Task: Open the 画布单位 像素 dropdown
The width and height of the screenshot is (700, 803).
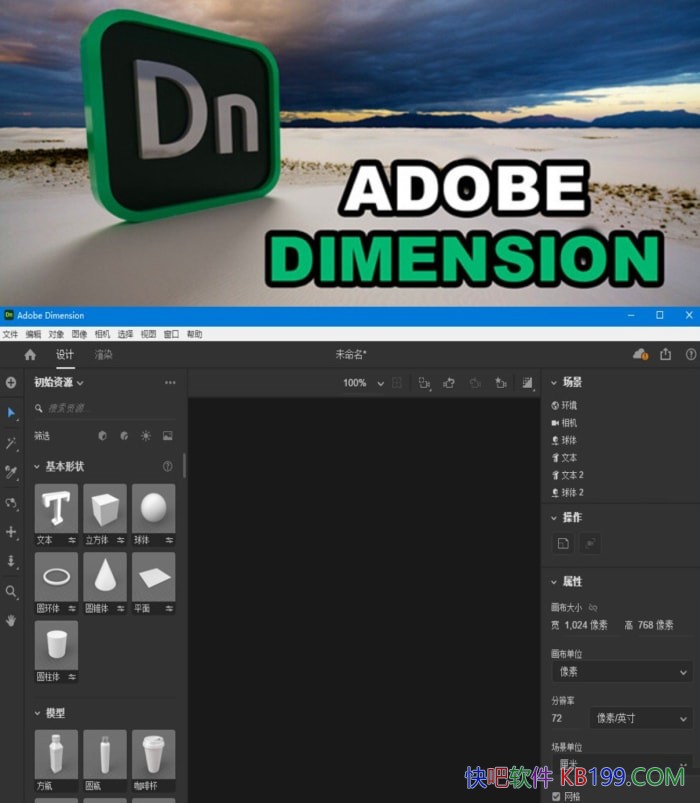Action: coord(621,673)
